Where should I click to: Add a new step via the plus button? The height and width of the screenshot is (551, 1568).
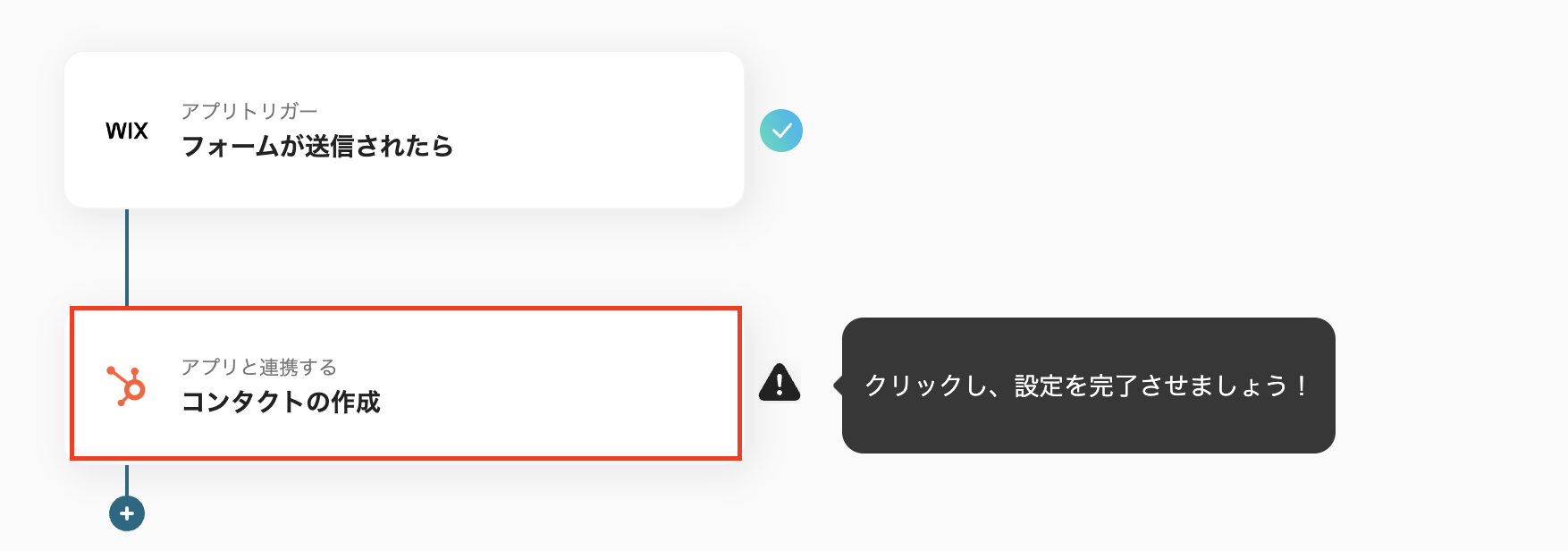tap(126, 514)
